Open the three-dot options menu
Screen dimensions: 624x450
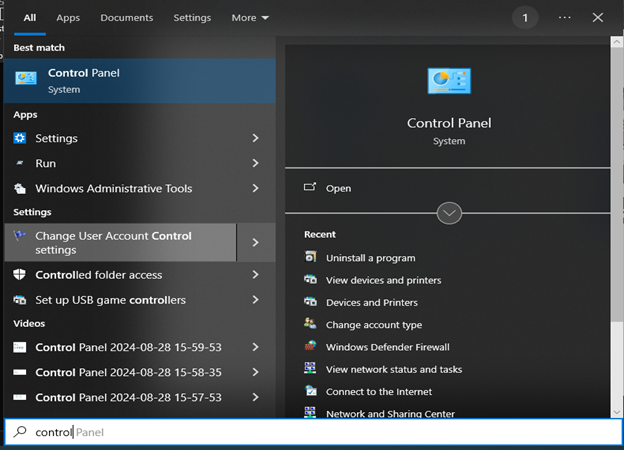click(564, 18)
